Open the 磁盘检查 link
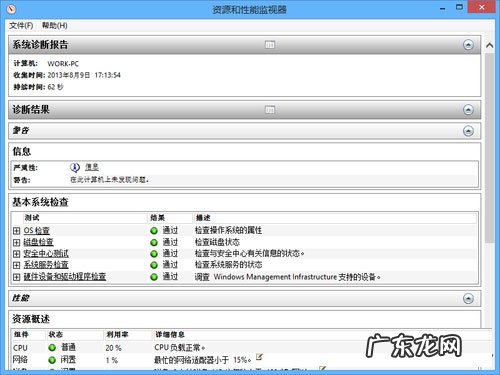This screenshot has width=500, height=375. [x=38, y=242]
